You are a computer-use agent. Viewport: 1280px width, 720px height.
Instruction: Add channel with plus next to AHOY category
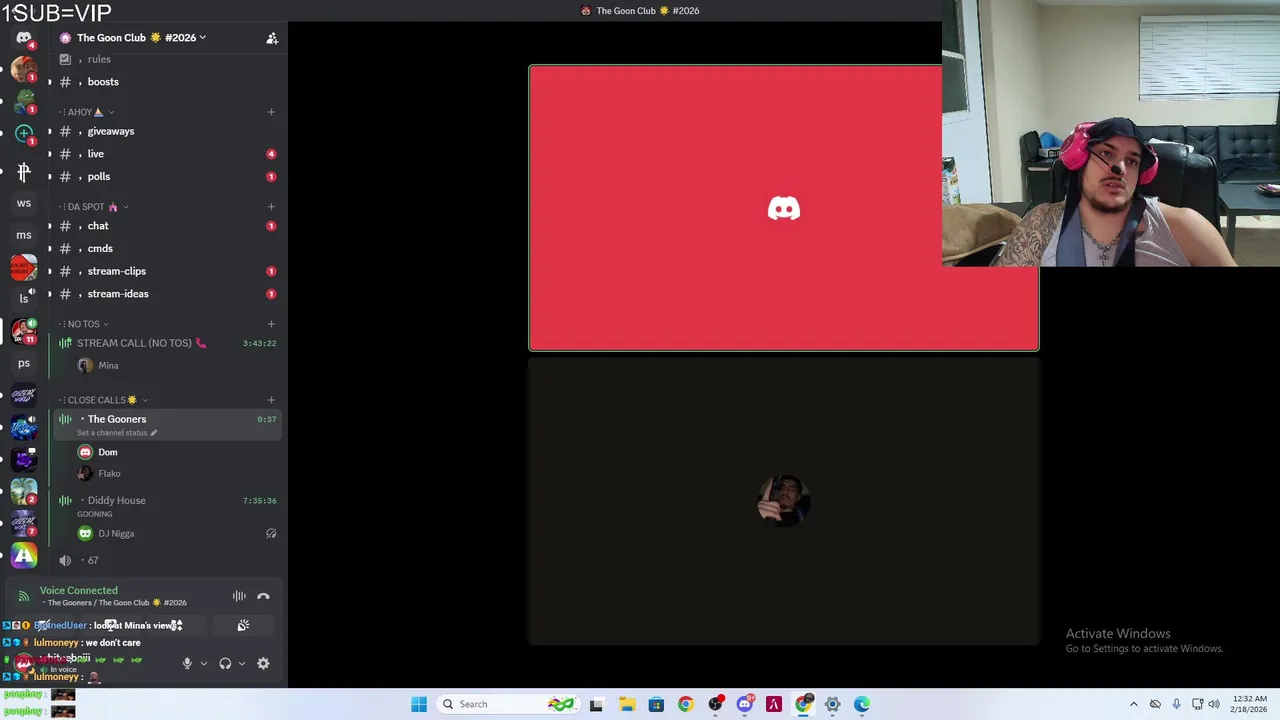tap(271, 112)
